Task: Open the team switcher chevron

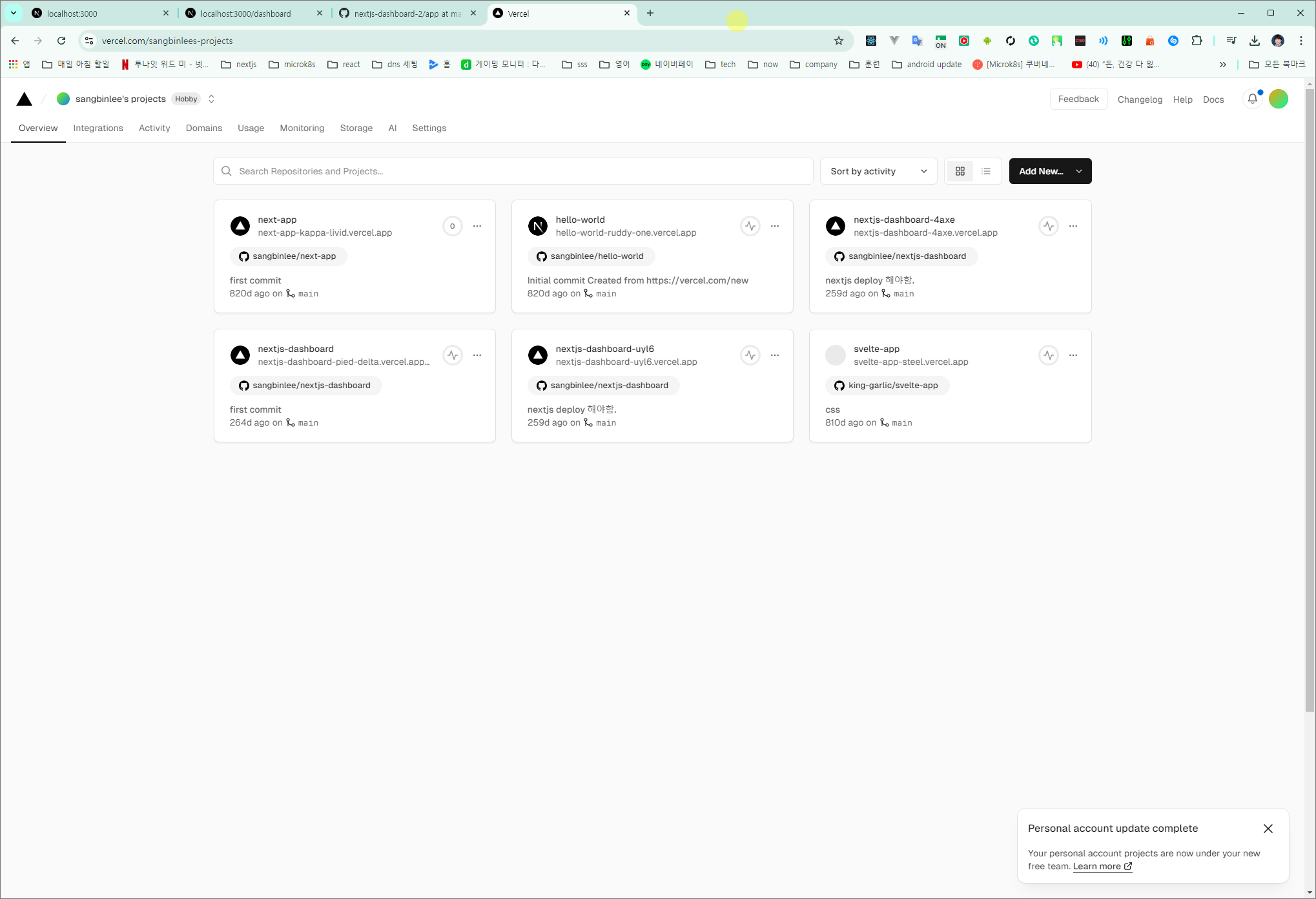Action: (x=211, y=99)
